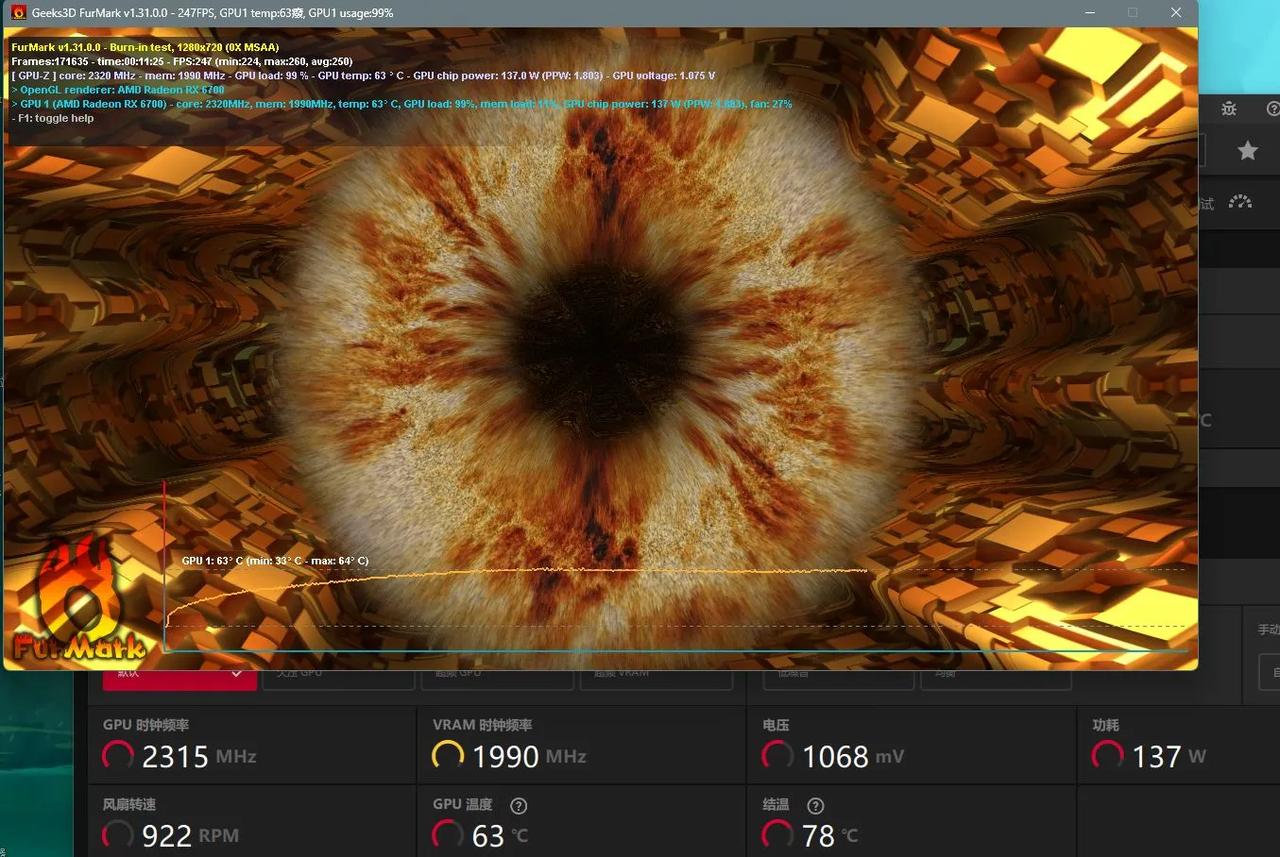Click the '[GPU-Z] core: 2320 MHz' line
The image size is (1280, 857).
click(x=363, y=75)
